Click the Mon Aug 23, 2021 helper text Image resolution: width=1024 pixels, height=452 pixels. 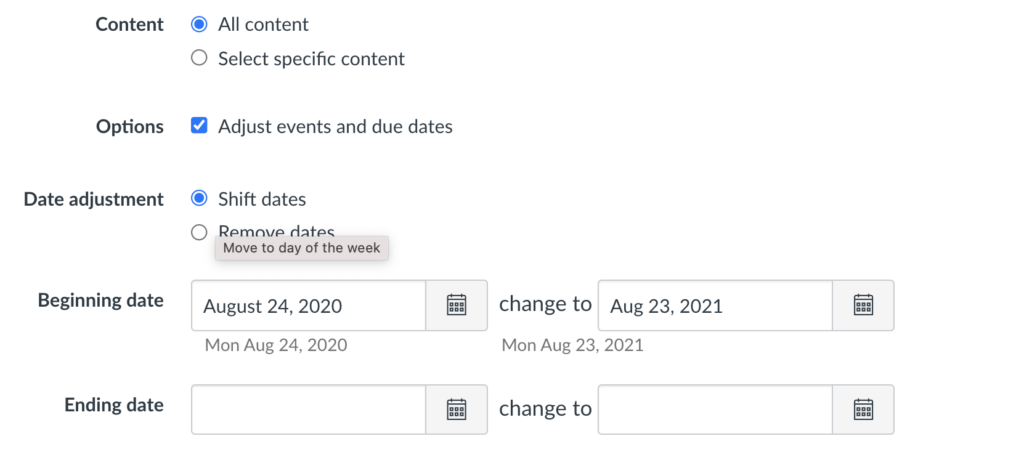pos(572,345)
